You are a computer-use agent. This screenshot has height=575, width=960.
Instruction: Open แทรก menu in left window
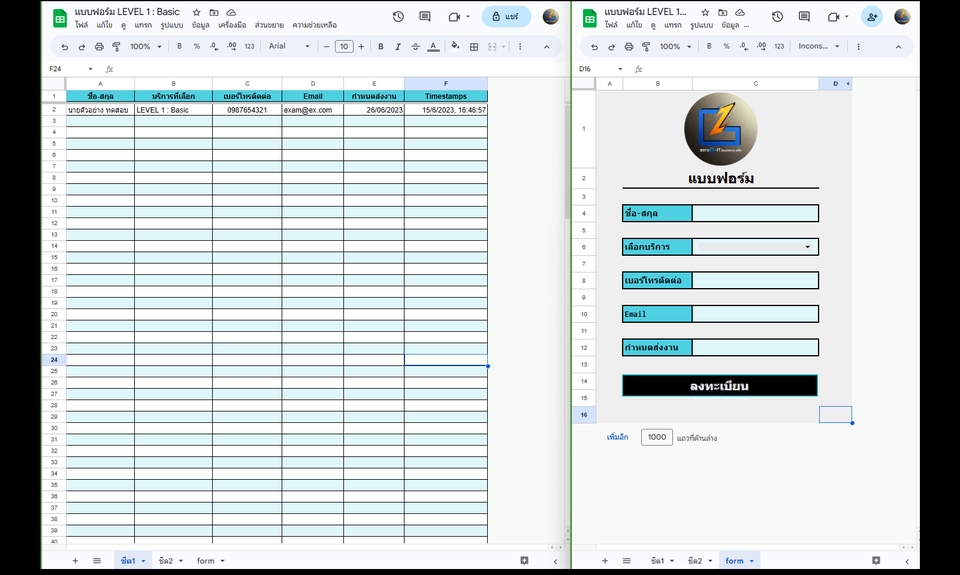pyautogui.click(x=143, y=25)
